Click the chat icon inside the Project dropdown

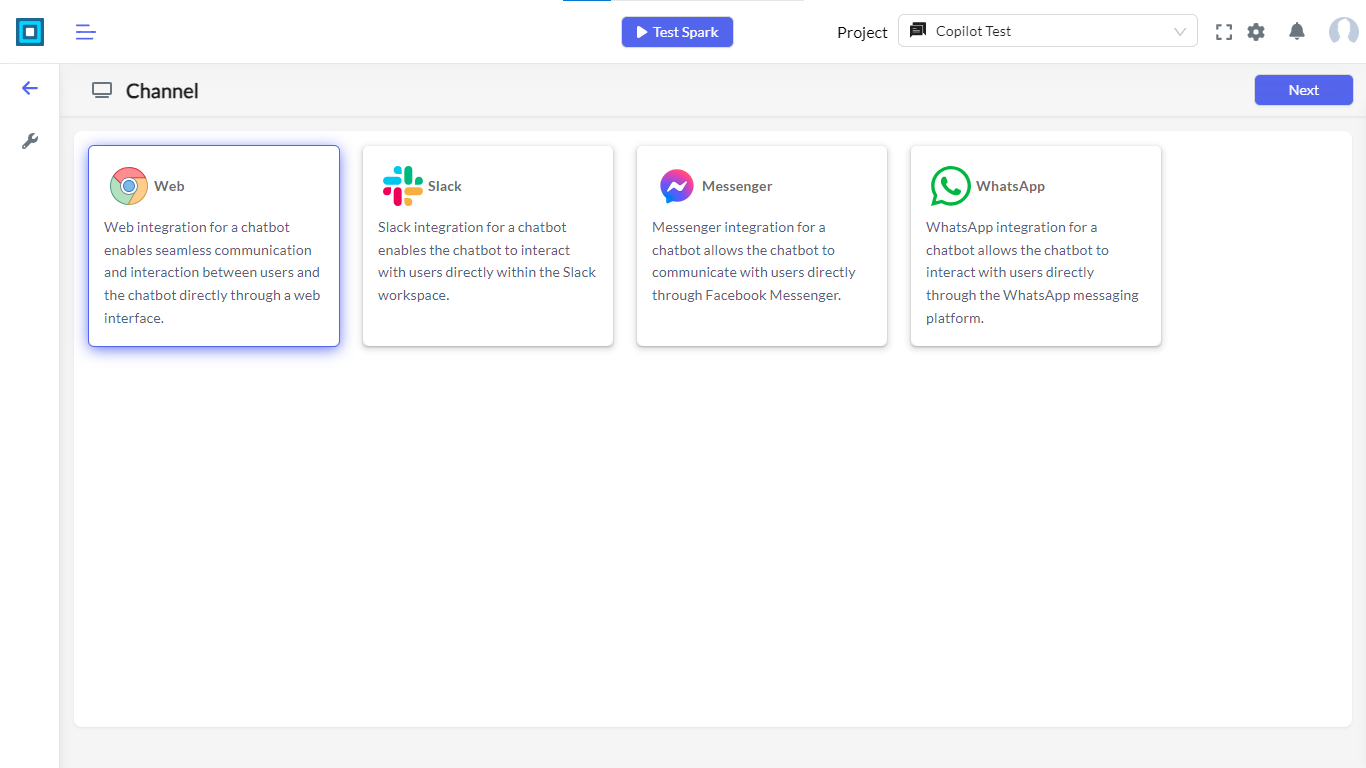(x=918, y=31)
